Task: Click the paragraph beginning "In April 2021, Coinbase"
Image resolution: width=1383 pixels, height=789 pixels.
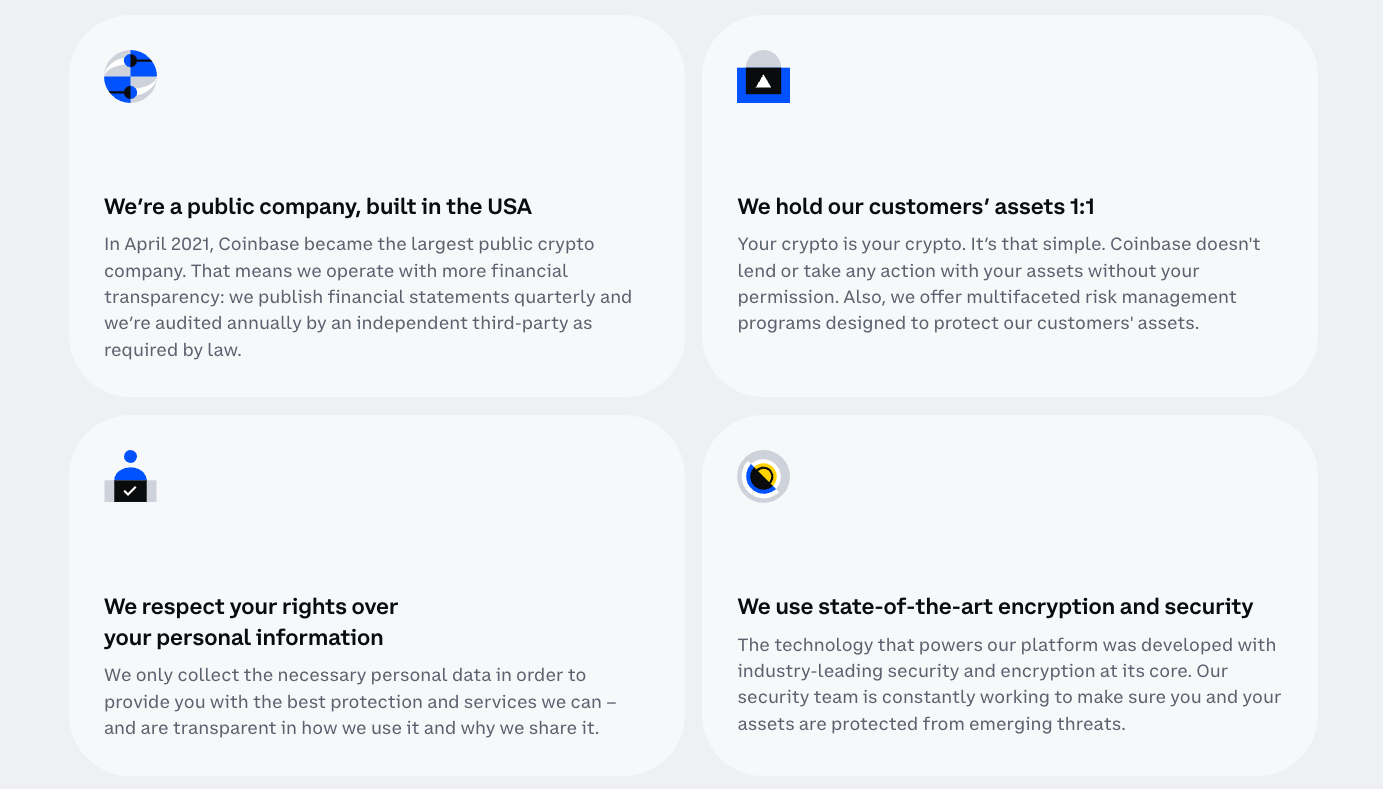Action: click(367, 297)
